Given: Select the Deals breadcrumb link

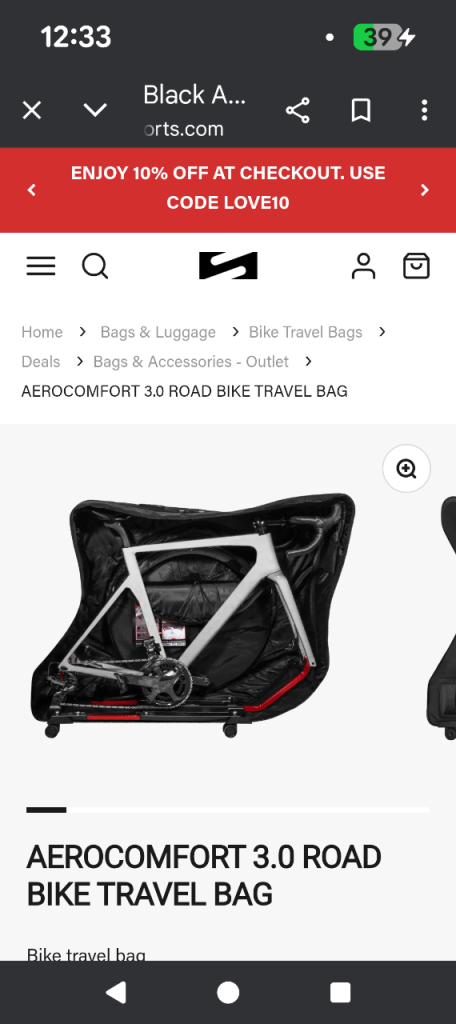Looking at the screenshot, I should click(x=41, y=361).
